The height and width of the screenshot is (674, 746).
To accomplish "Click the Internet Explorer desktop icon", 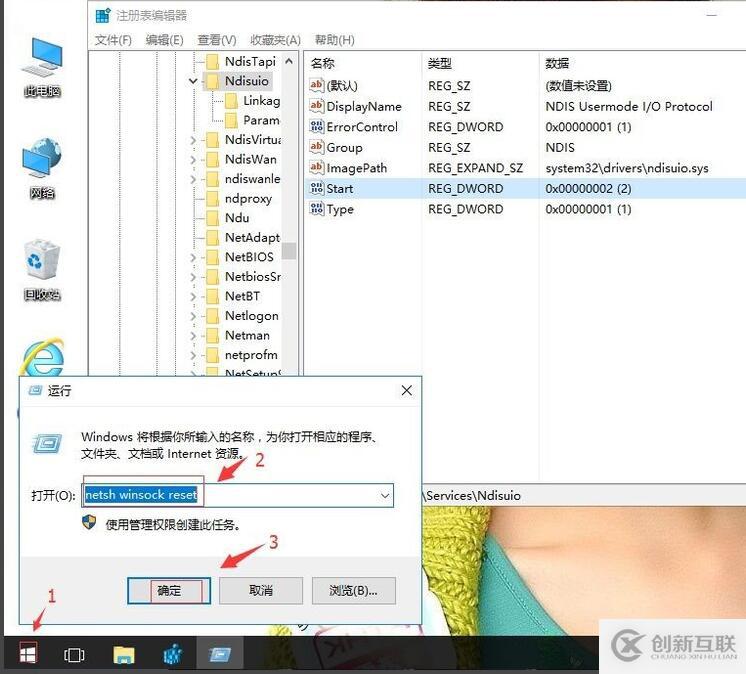I will coord(42,358).
